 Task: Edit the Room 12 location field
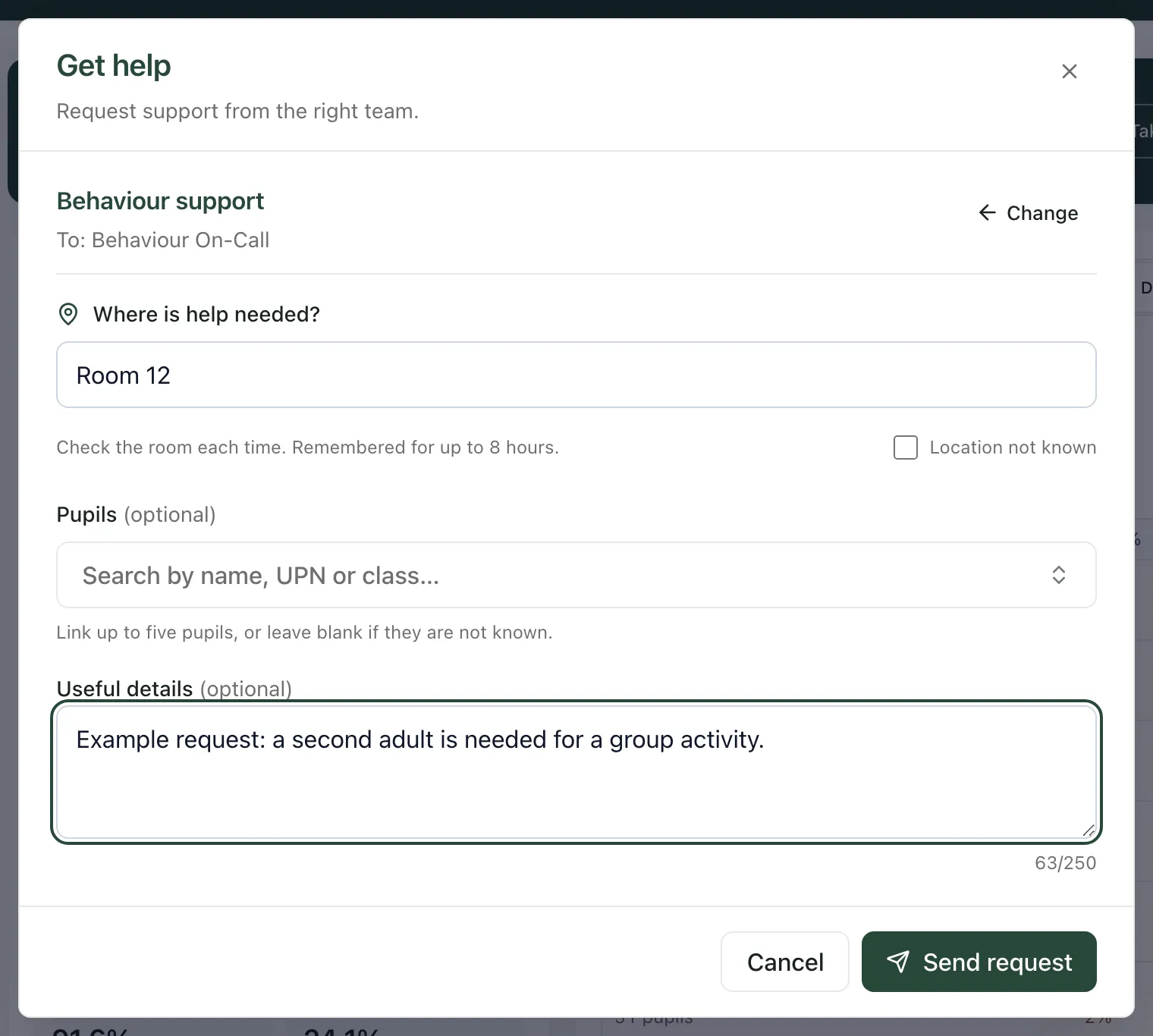(576, 375)
